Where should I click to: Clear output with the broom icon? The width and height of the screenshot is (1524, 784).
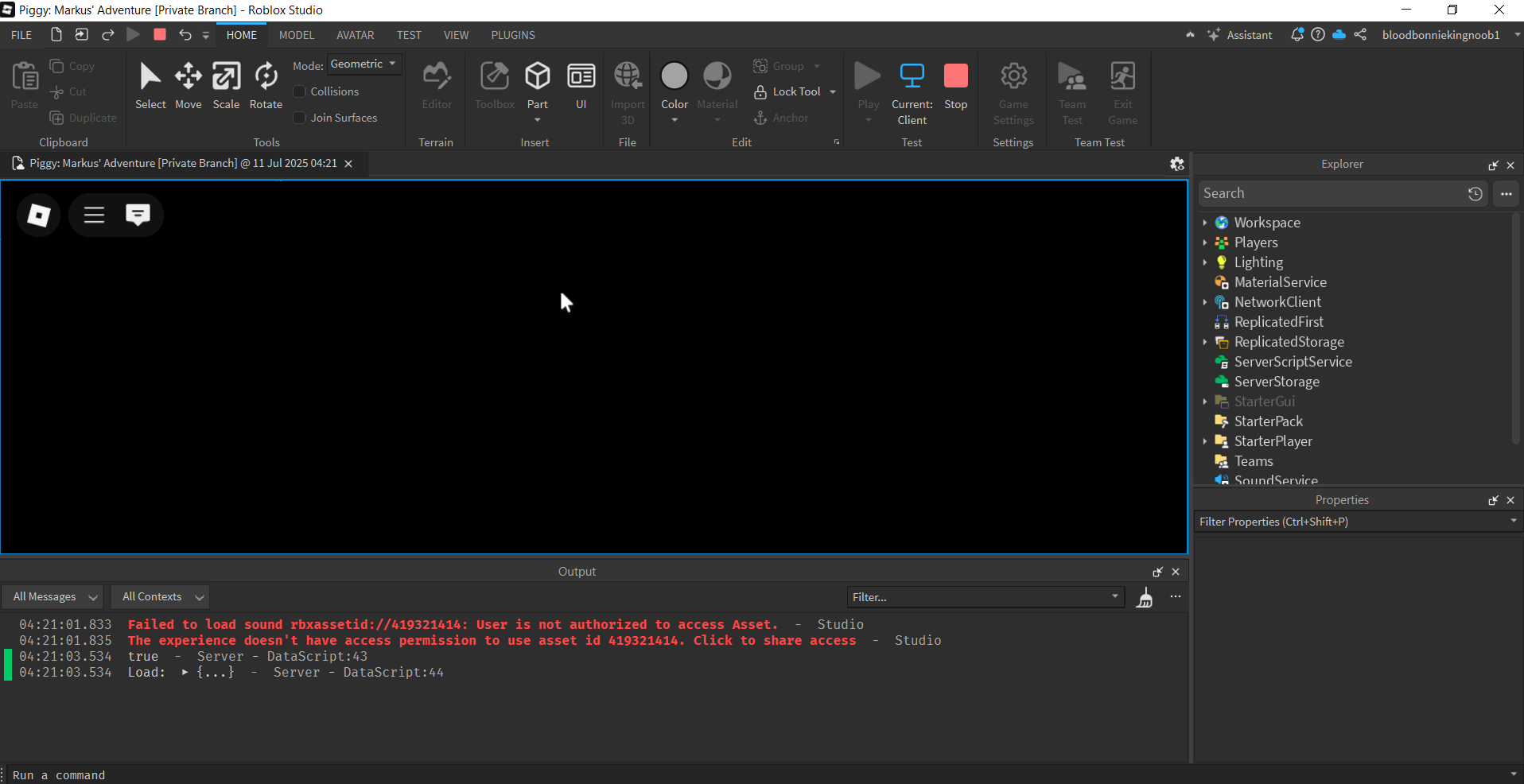[1145, 597]
